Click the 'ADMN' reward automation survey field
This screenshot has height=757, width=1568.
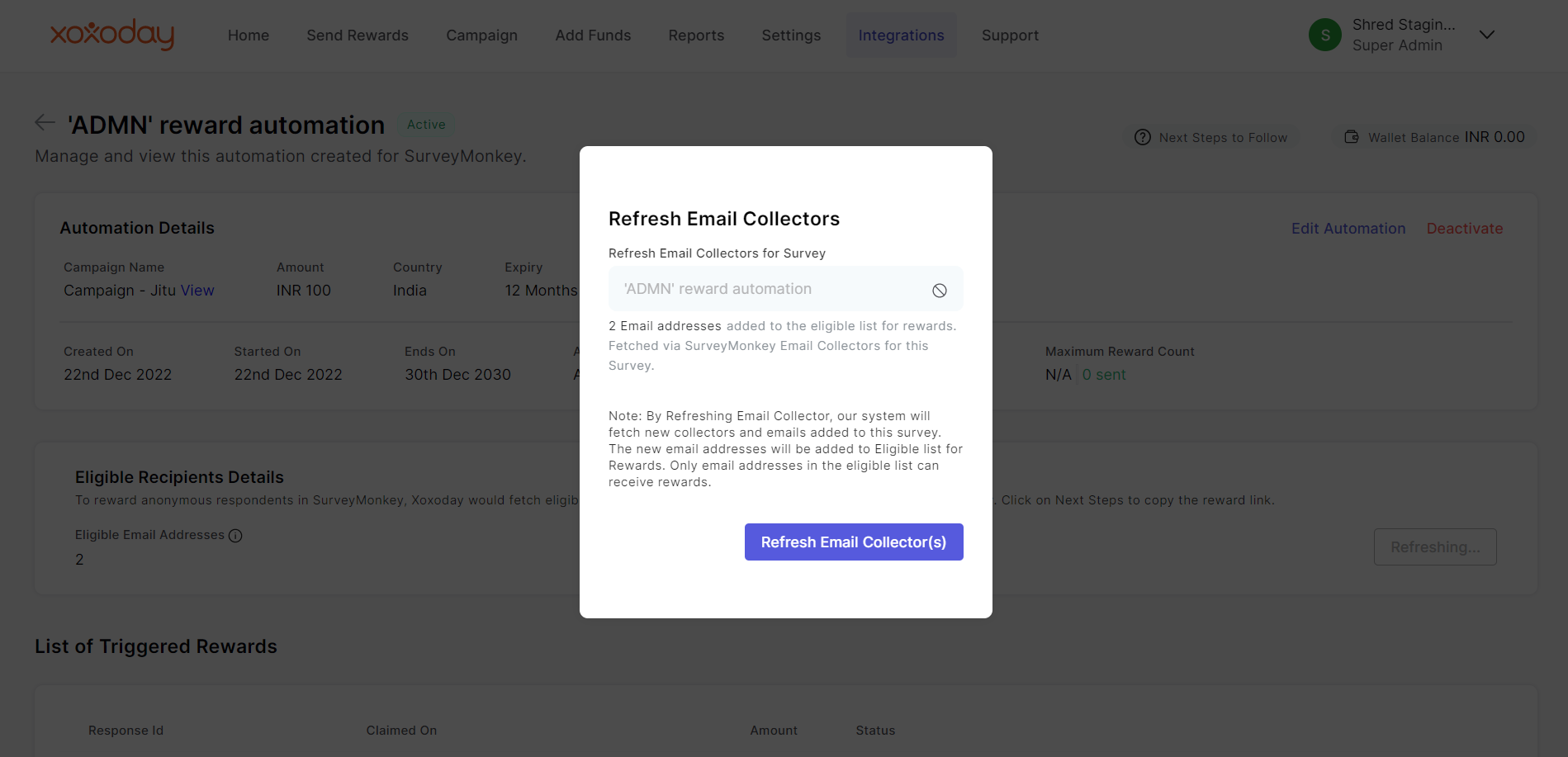click(x=768, y=289)
